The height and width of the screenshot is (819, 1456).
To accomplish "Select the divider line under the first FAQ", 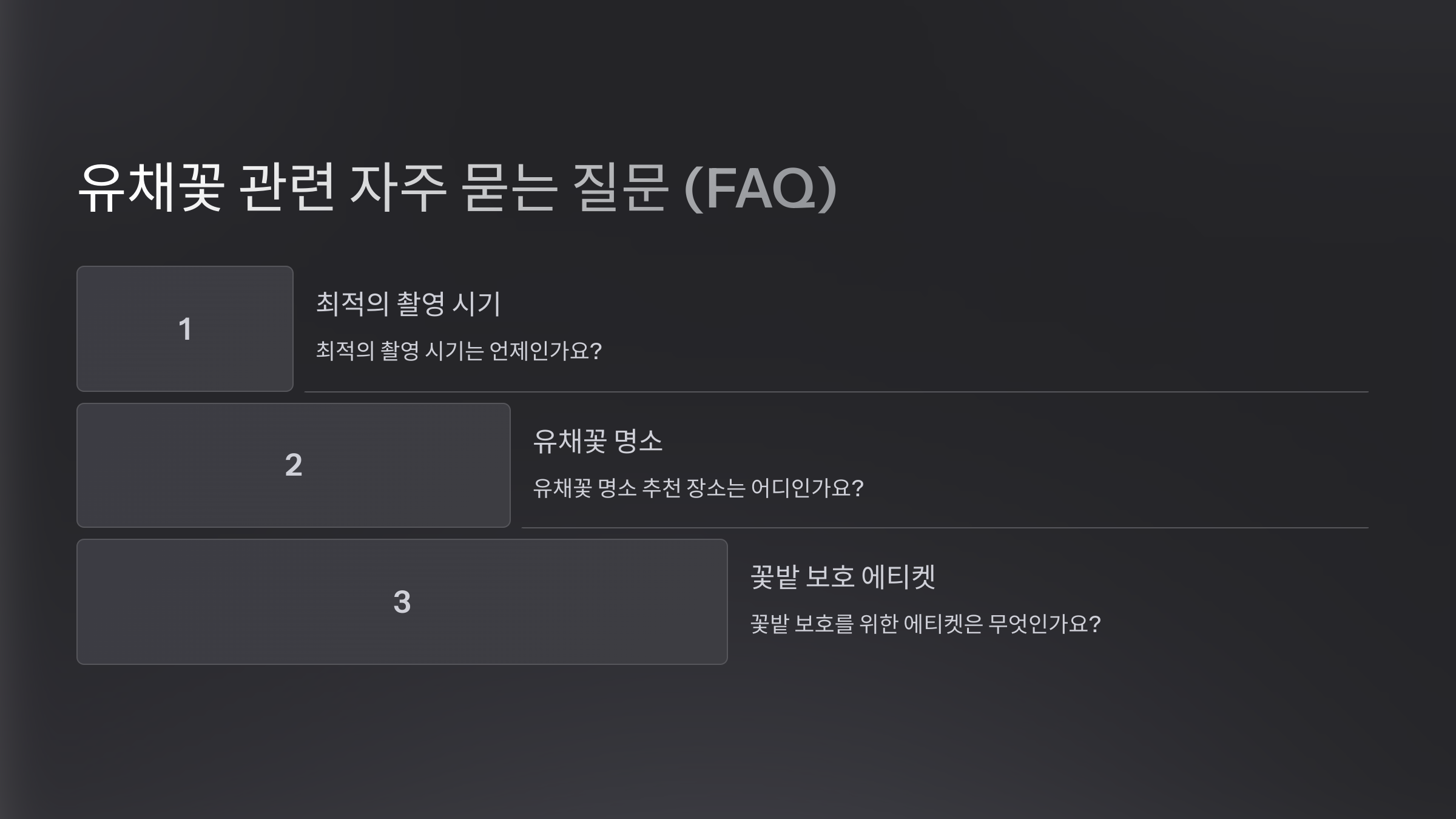I will (x=837, y=392).
